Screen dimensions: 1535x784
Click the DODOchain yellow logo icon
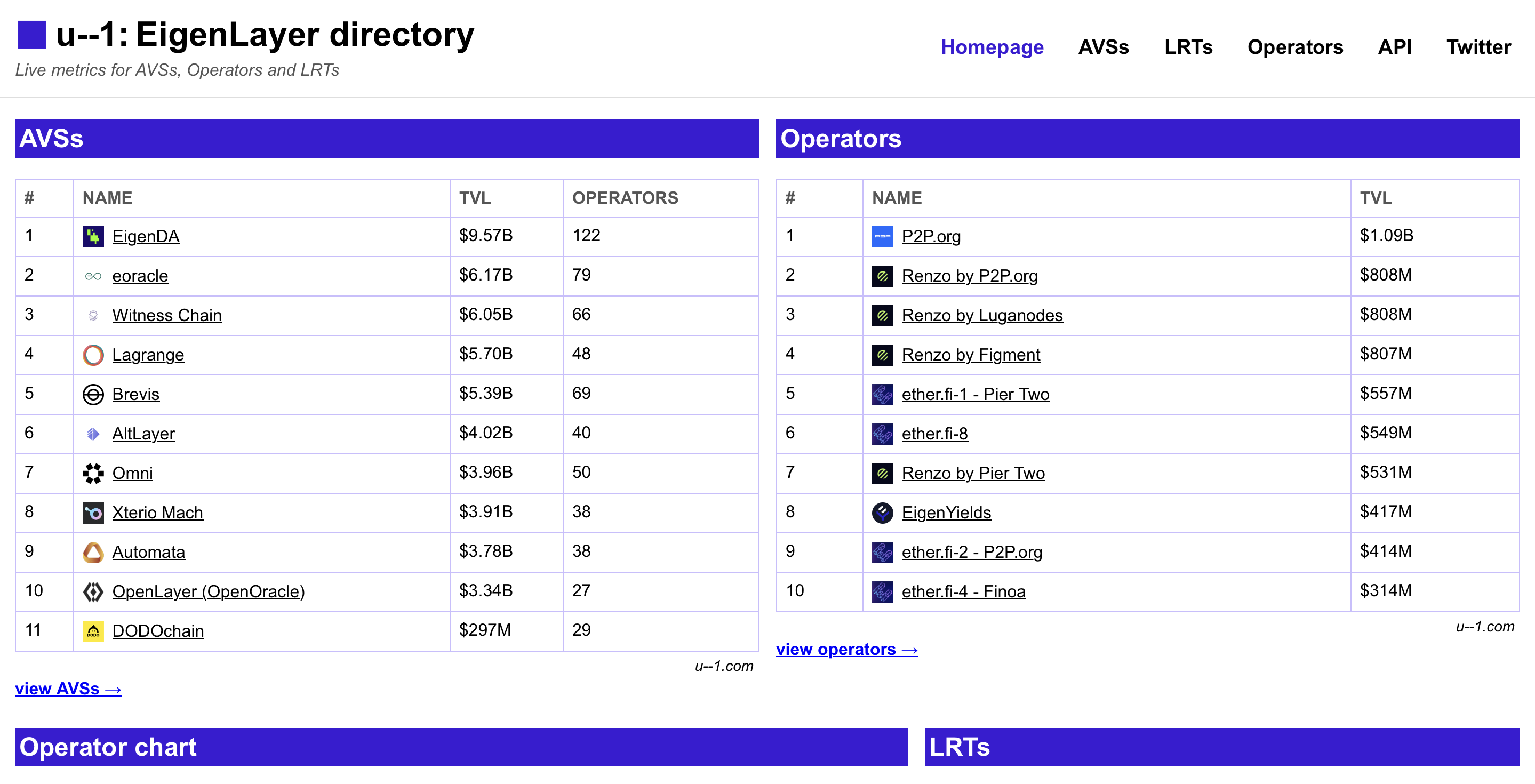click(x=93, y=631)
